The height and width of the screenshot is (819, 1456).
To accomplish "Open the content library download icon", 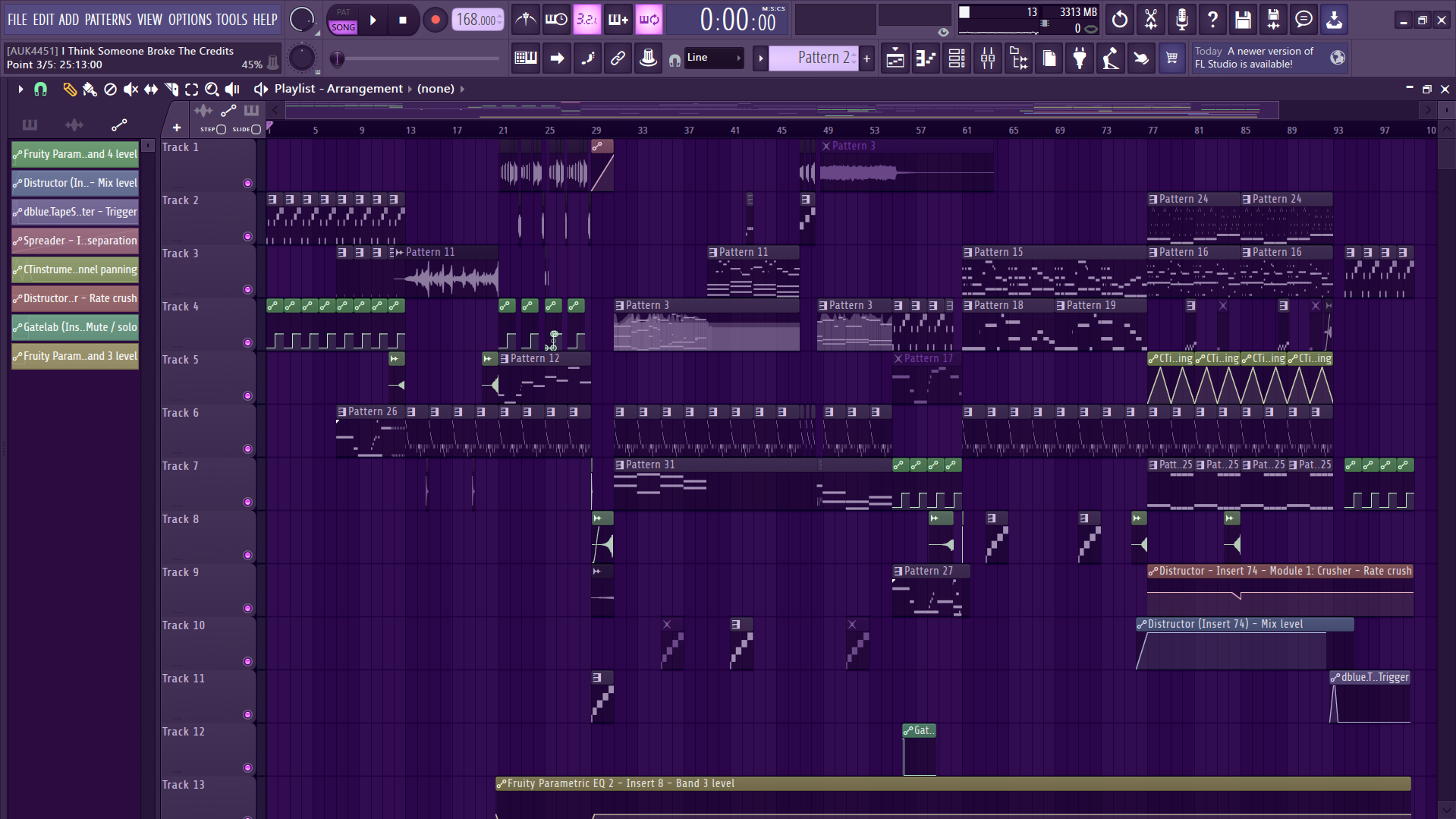I will [x=1334, y=20].
